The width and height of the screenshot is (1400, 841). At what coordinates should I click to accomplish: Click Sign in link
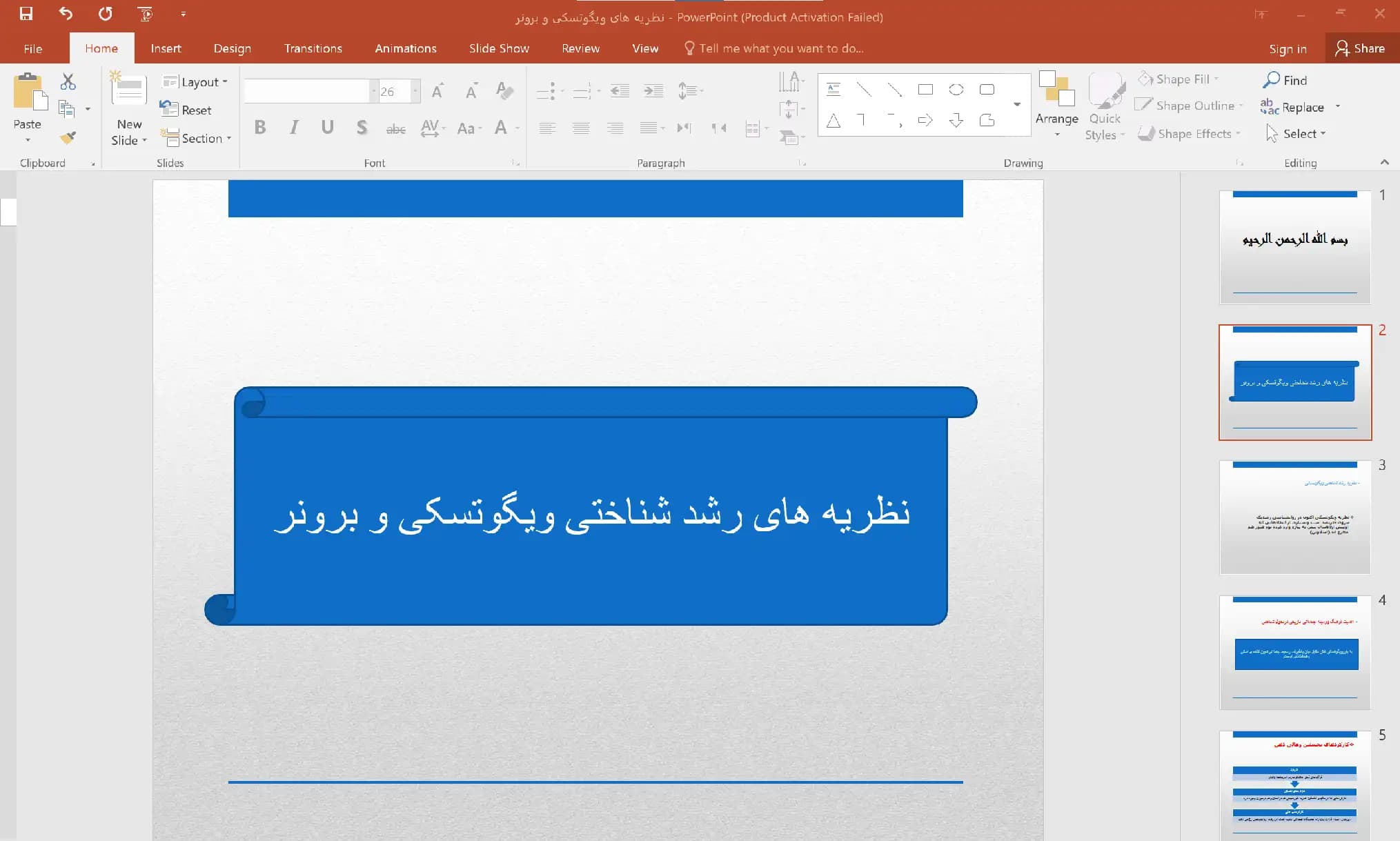1288,48
